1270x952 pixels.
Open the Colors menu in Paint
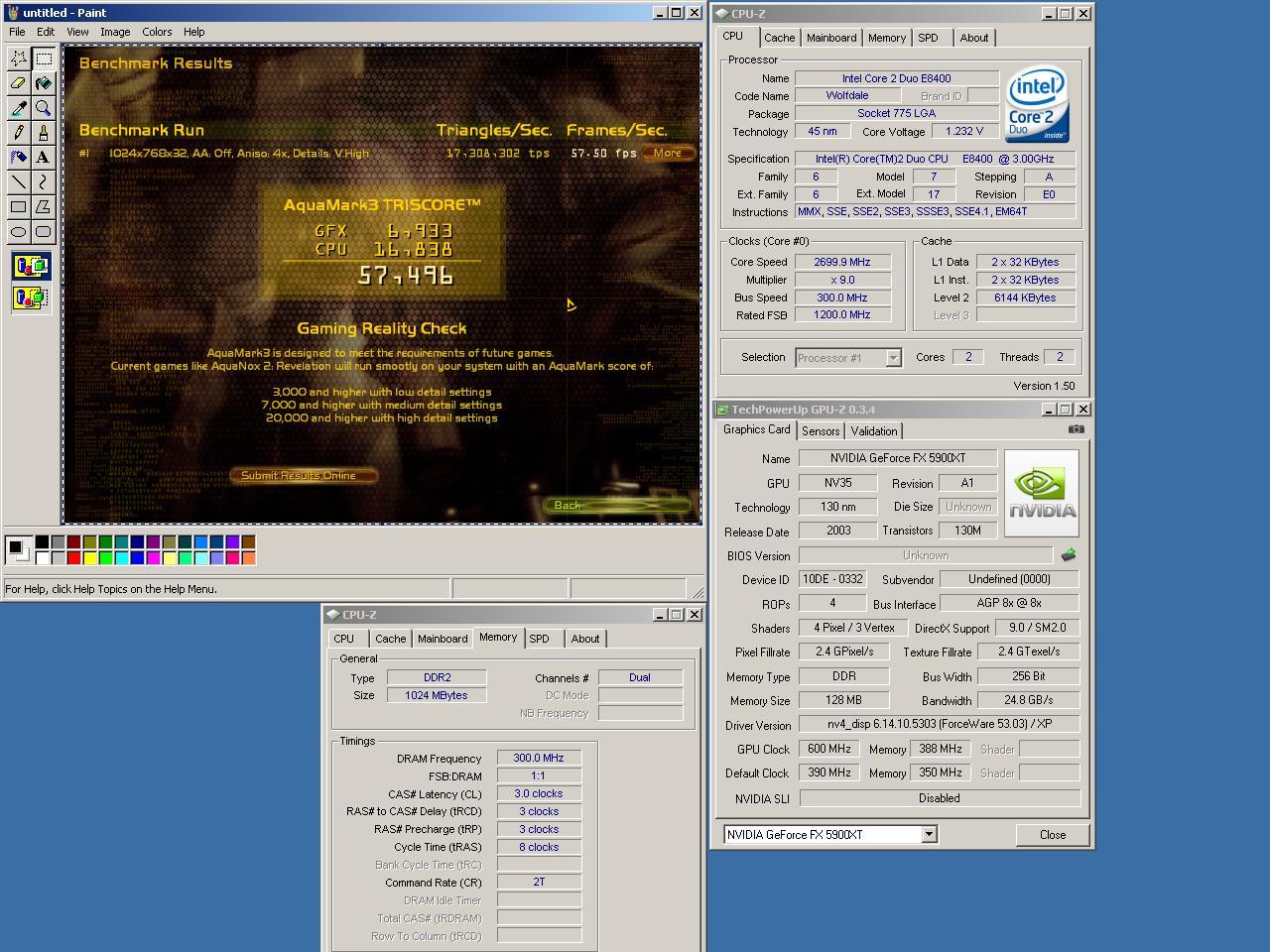(157, 32)
